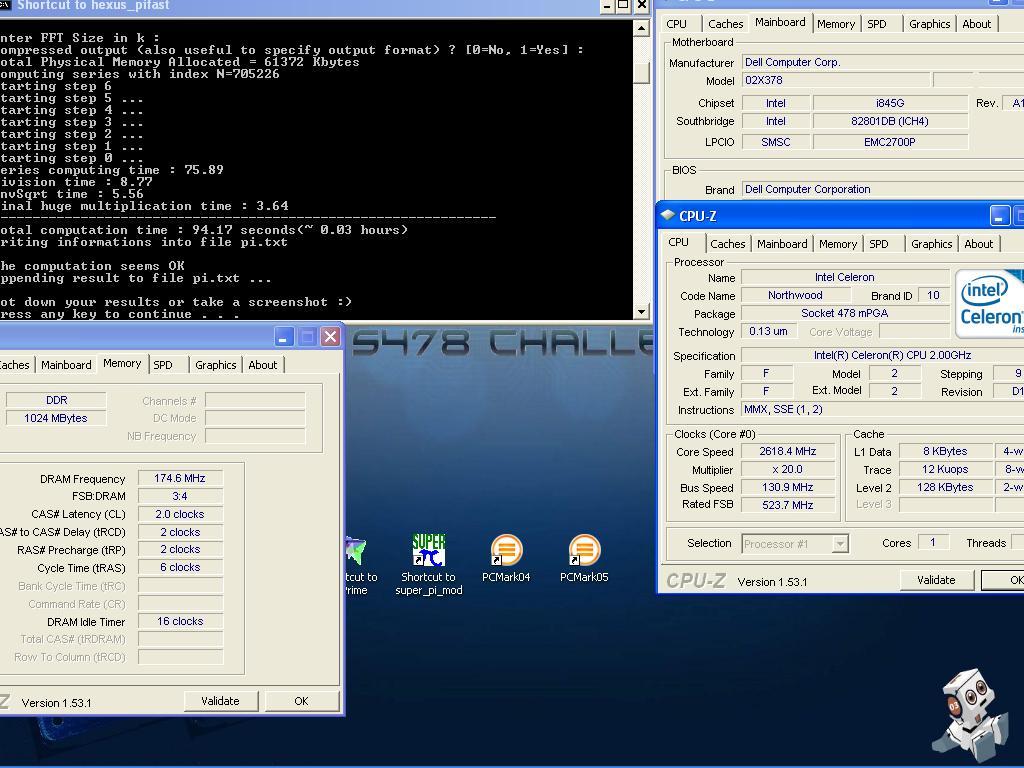Viewport: 1024px width, 768px height.
Task: Switch to Memory tab in CPU window
Action: coord(838,244)
